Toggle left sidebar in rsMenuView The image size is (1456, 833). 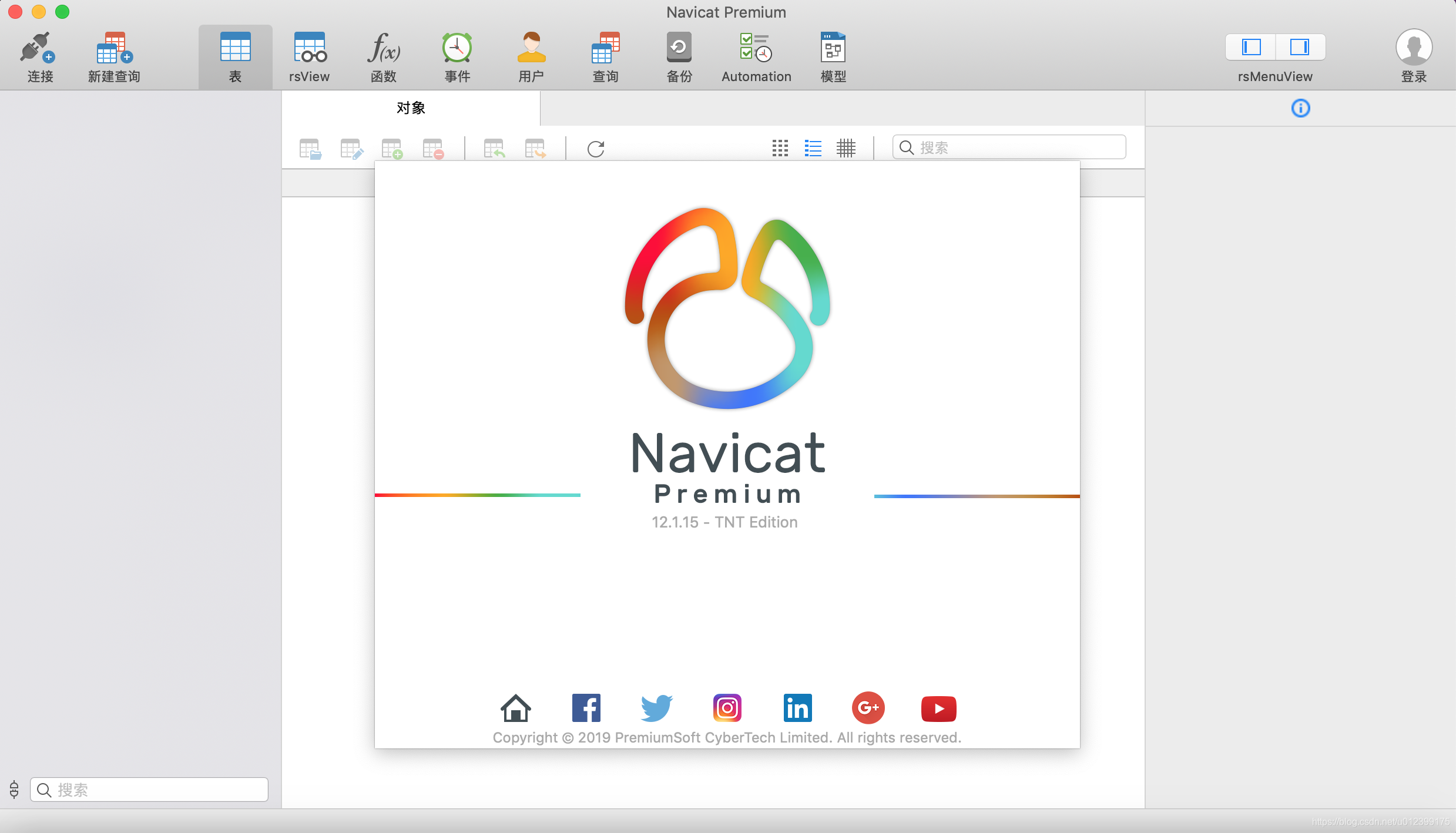click(x=1251, y=47)
